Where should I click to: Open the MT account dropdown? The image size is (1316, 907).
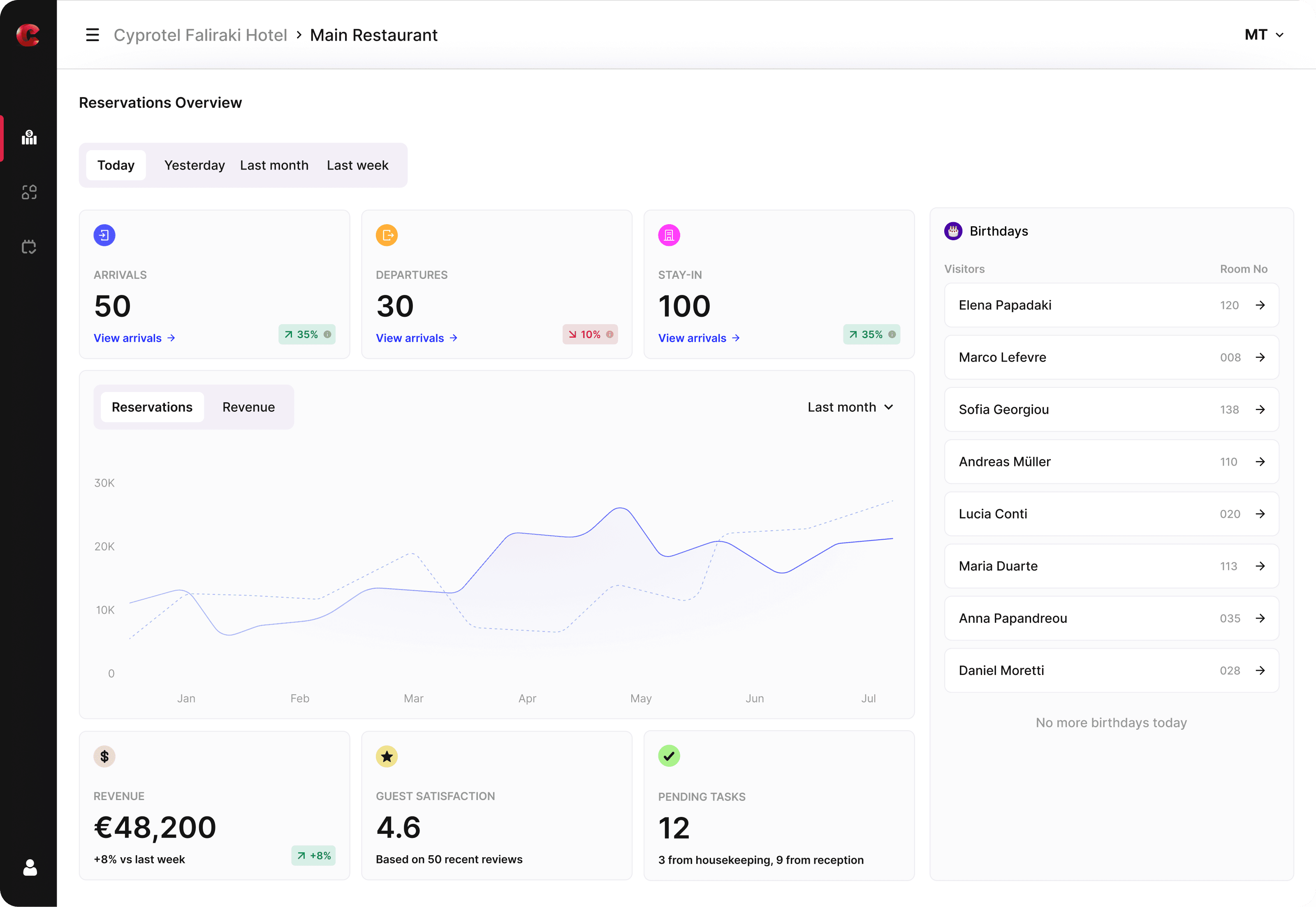(x=1264, y=35)
